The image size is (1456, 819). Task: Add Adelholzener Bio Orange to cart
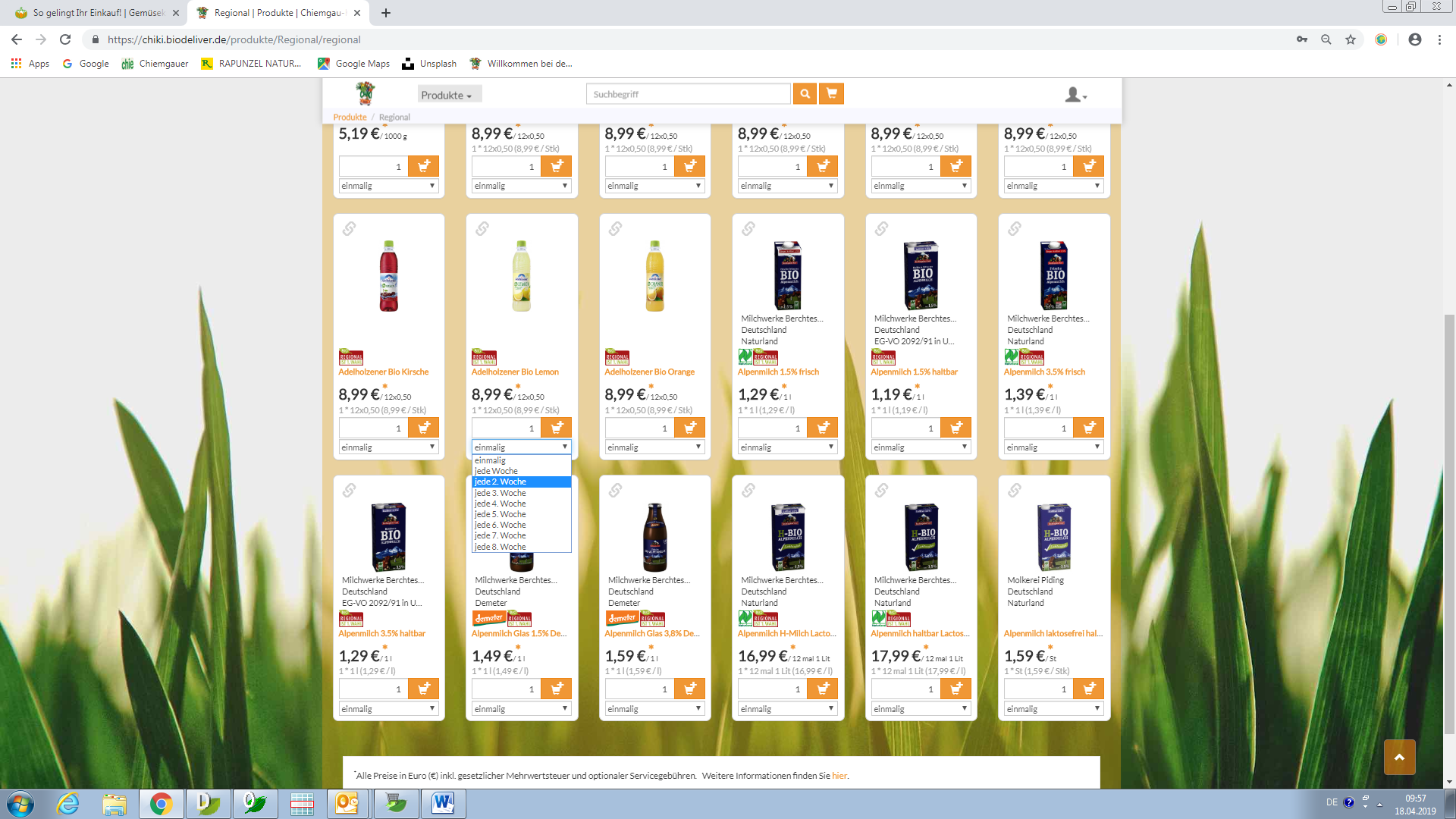pyautogui.click(x=690, y=428)
